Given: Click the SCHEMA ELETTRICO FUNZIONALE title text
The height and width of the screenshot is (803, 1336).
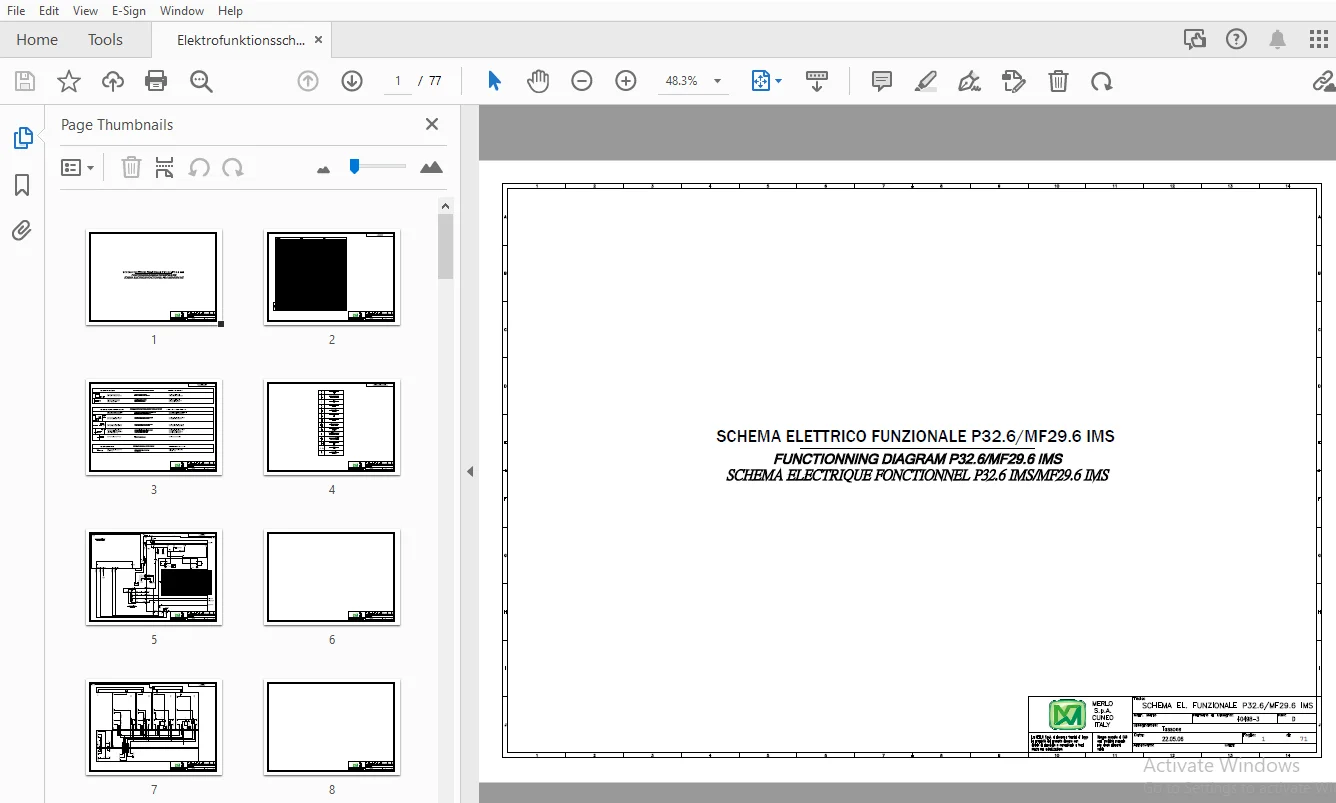Looking at the screenshot, I should [915, 437].
